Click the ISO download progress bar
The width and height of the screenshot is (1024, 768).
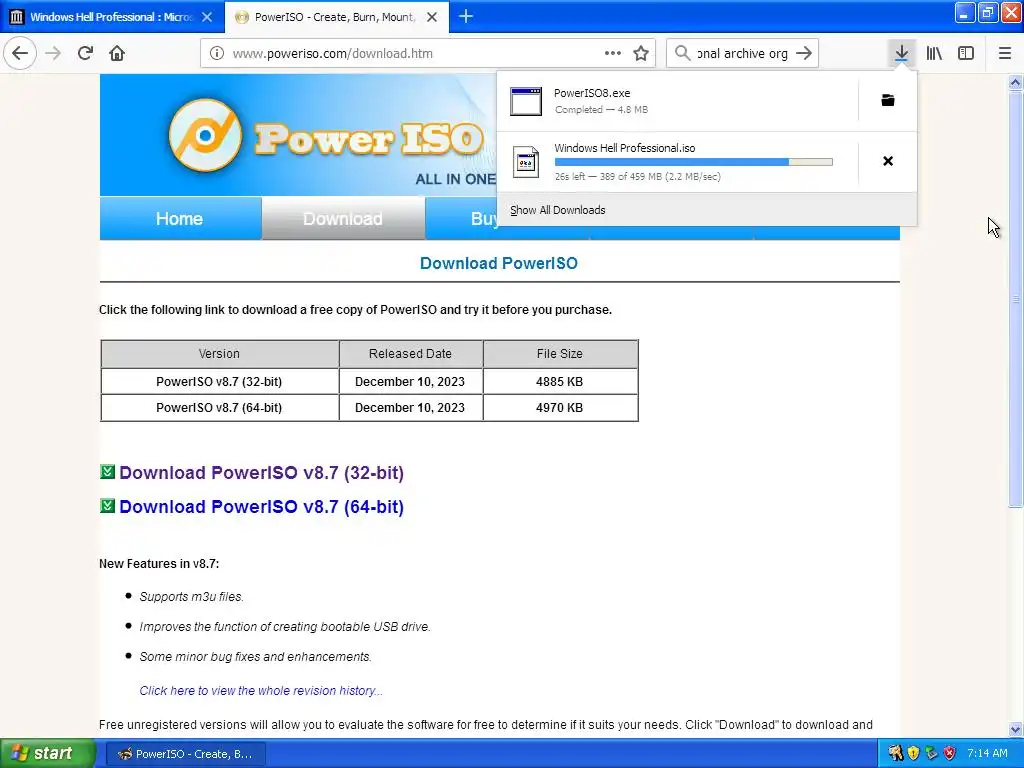694,162
